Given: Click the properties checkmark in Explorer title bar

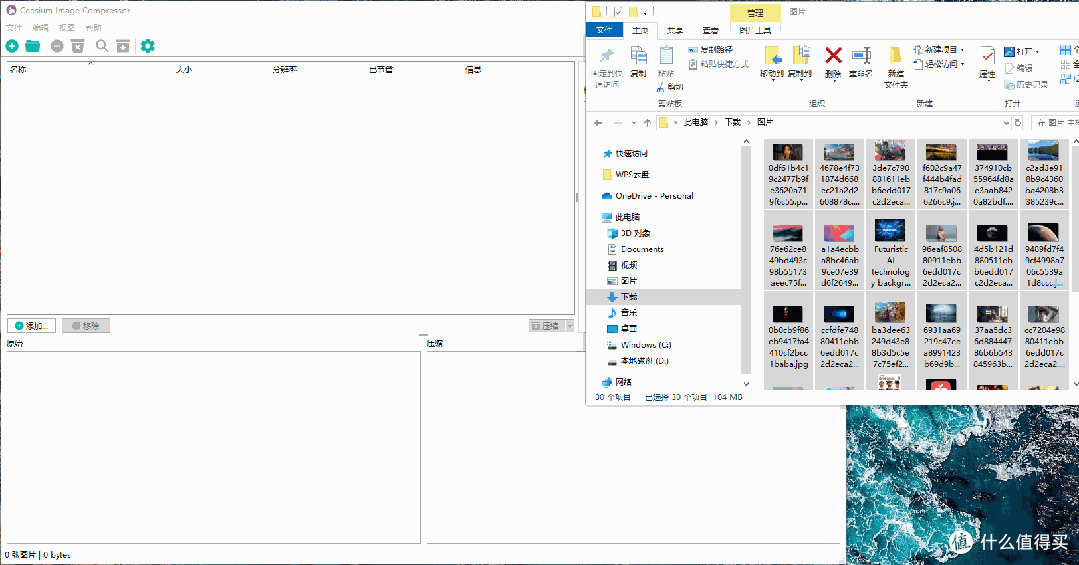Looking at the screenshot, I should click(619, 11).
